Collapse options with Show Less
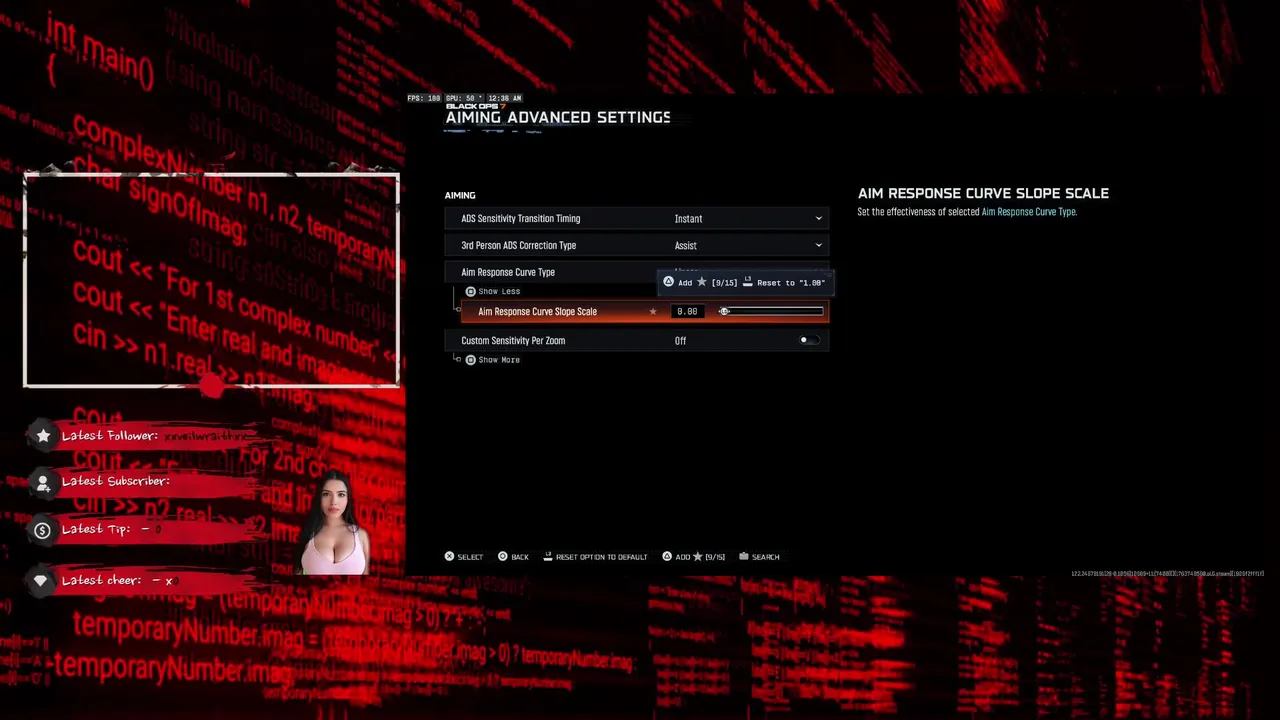Viewport: 1280px width, 720px height. coord(492,291)
